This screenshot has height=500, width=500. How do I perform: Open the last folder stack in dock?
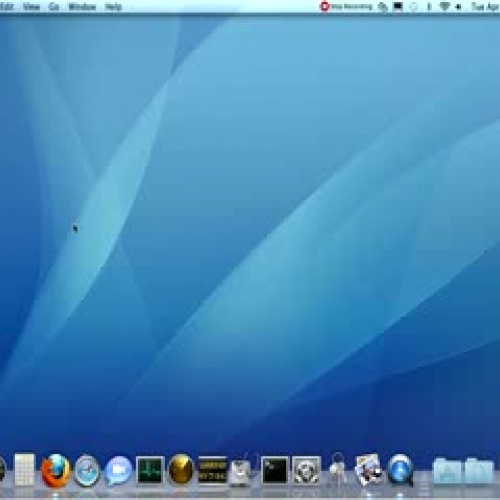coord(479,471)
